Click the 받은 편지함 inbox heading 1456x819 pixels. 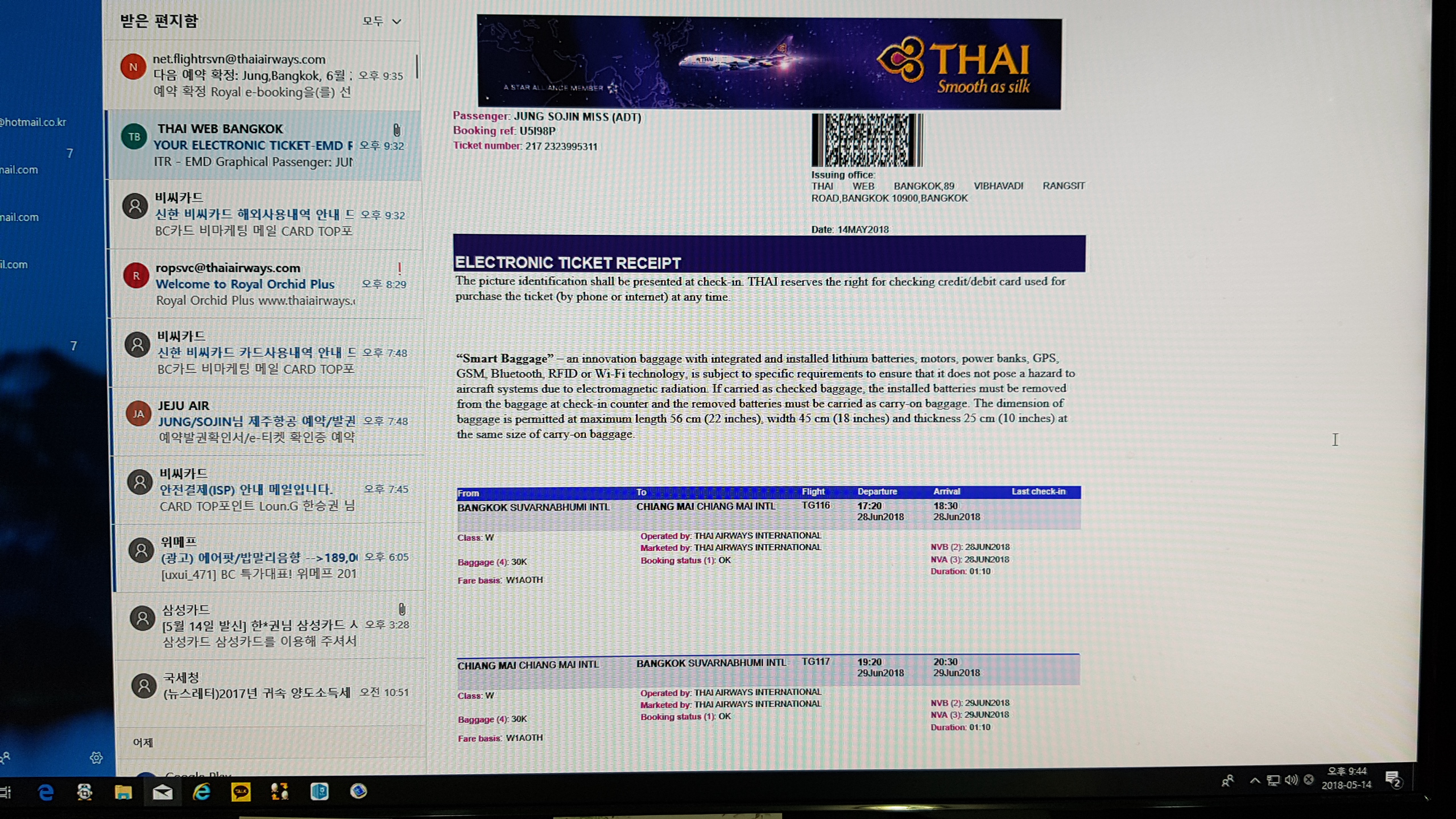coord(159,21)
